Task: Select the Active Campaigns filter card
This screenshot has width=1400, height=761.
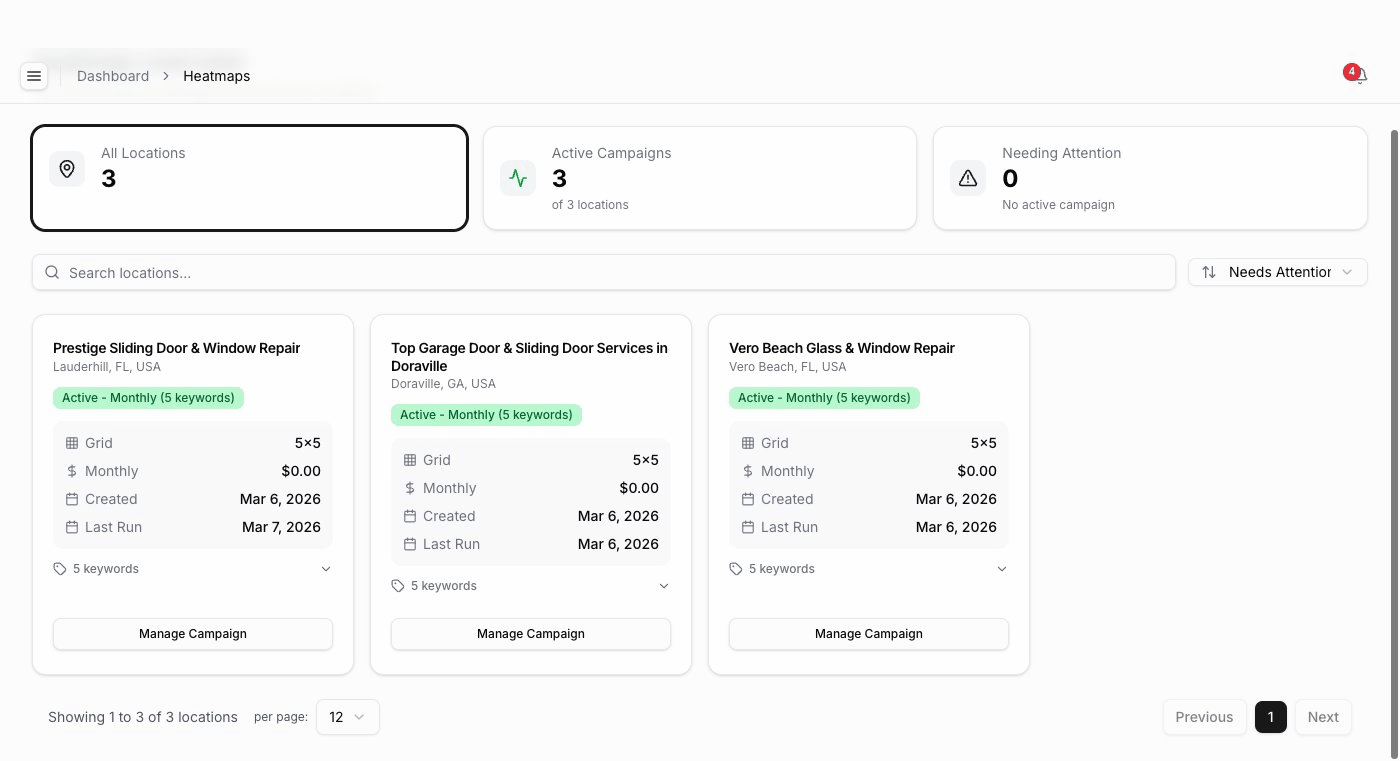Action: click(x=699, y=178)
